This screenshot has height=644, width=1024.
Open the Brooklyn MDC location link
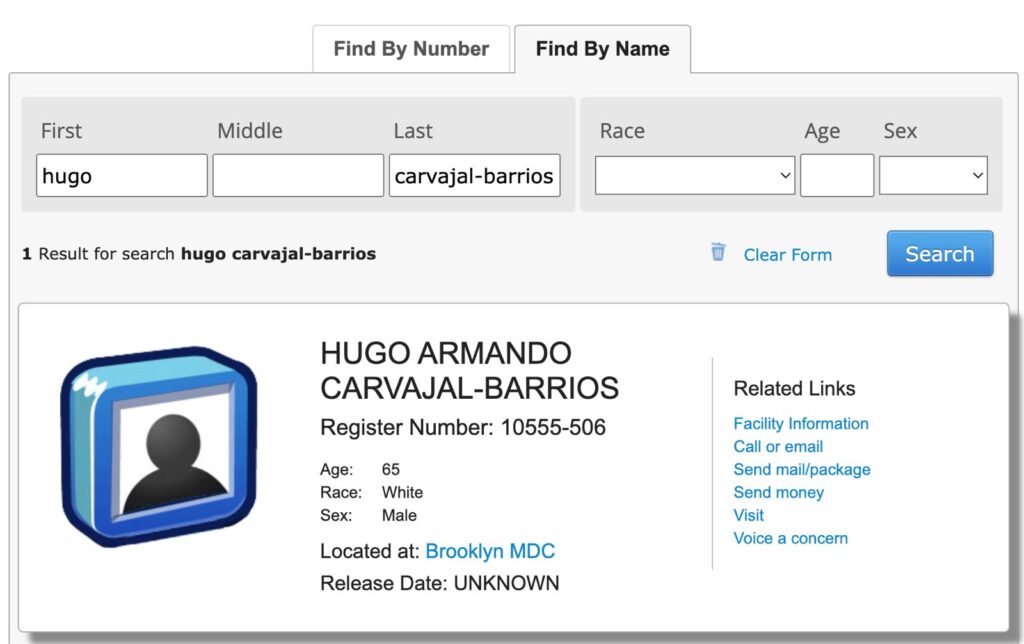pyautogui.click(x=490, y=551)
